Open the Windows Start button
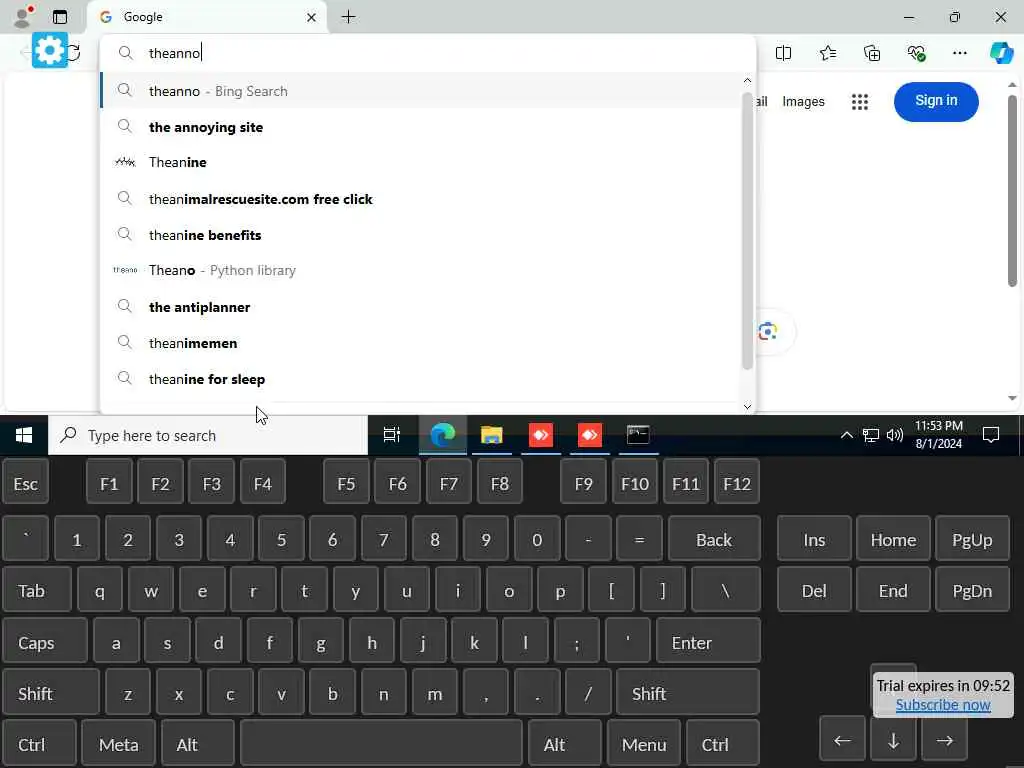Viewport: 1024px width, 768px height. pyautogui.click(x=24, y=435)
